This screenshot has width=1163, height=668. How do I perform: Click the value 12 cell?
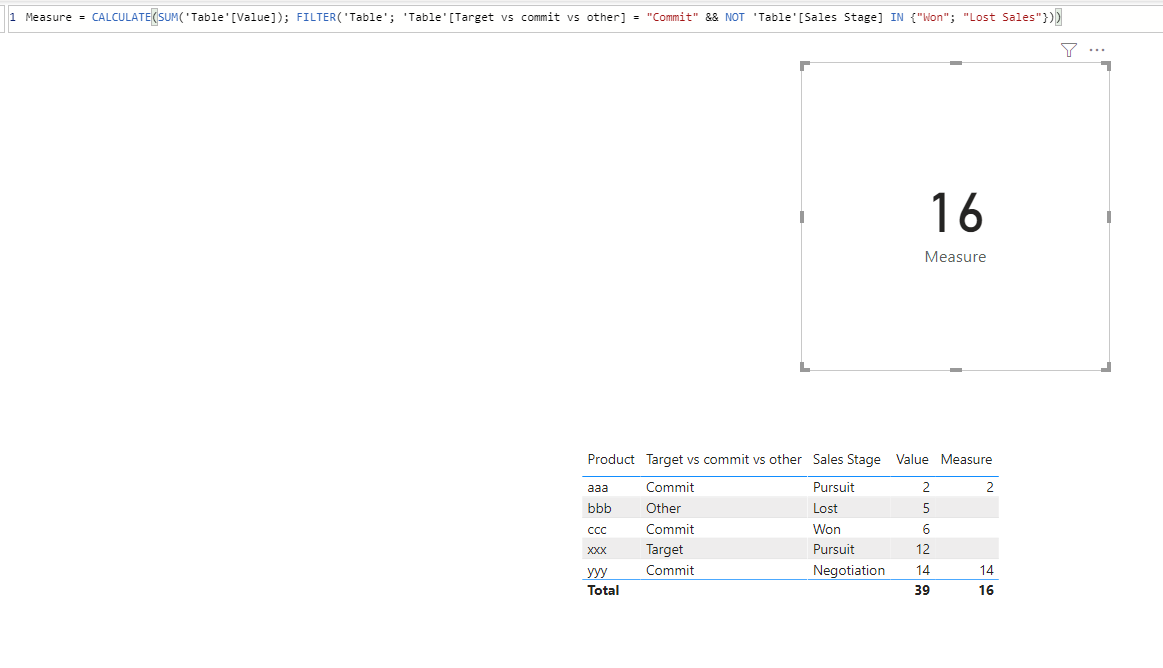922,549
